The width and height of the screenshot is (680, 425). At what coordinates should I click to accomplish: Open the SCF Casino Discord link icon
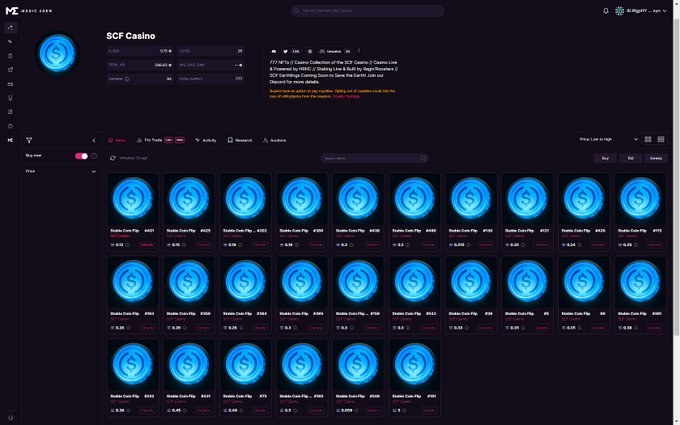tap(274, 51)
